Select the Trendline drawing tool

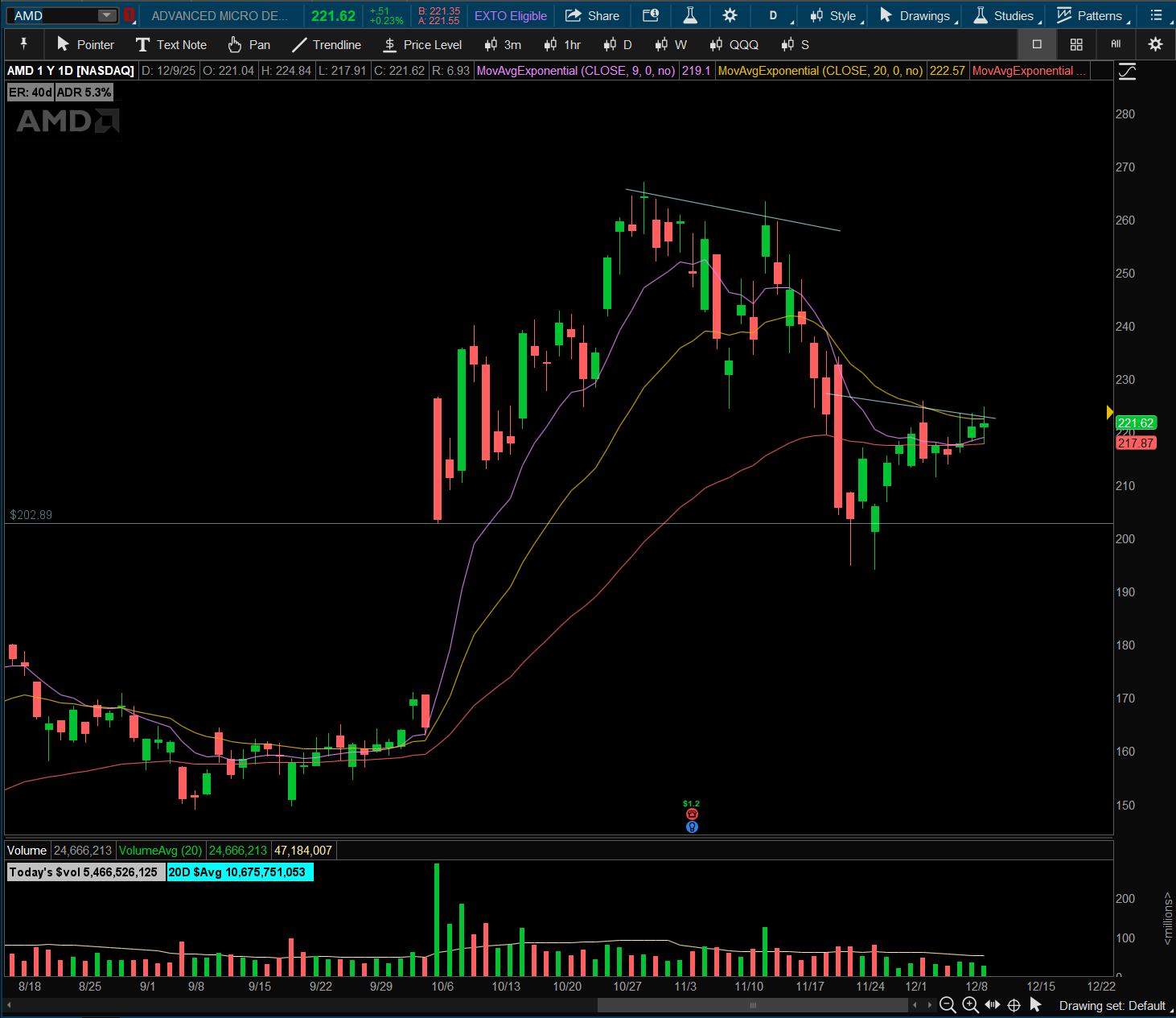tap(327, 44)
